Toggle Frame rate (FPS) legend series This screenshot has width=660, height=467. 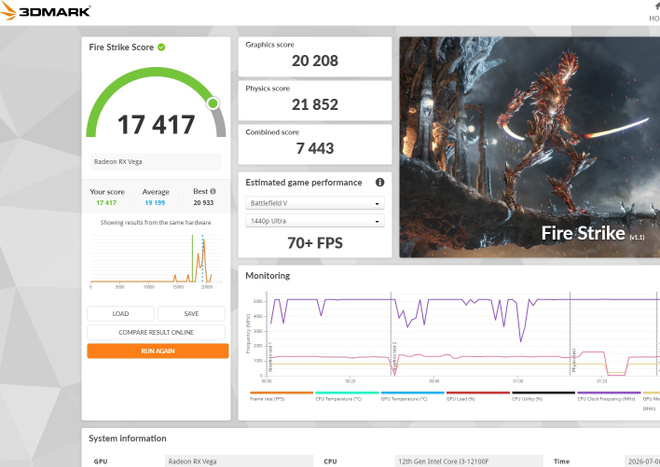point(281,396)
